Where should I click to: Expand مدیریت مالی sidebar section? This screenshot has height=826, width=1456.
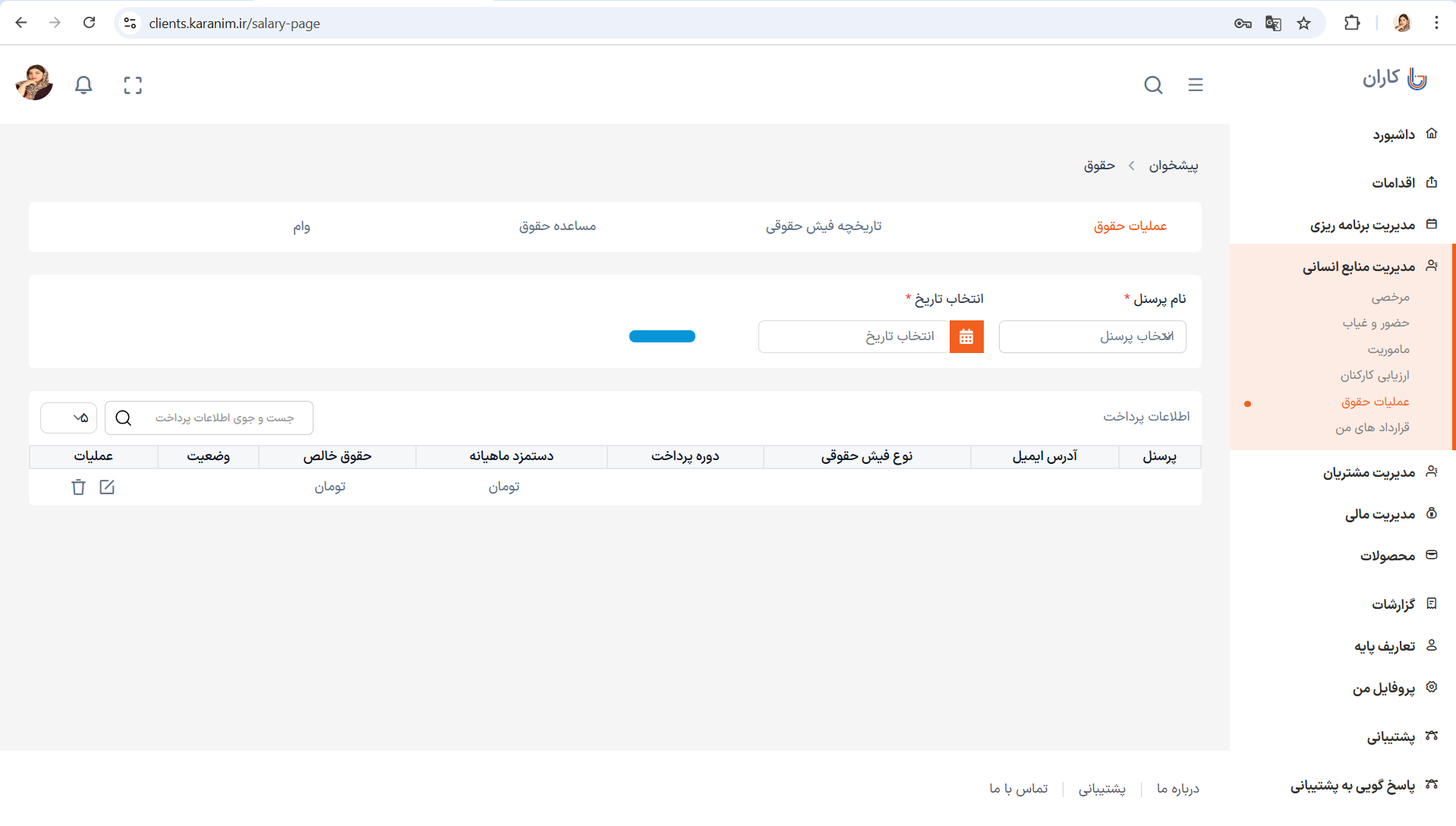point(1379,515)
